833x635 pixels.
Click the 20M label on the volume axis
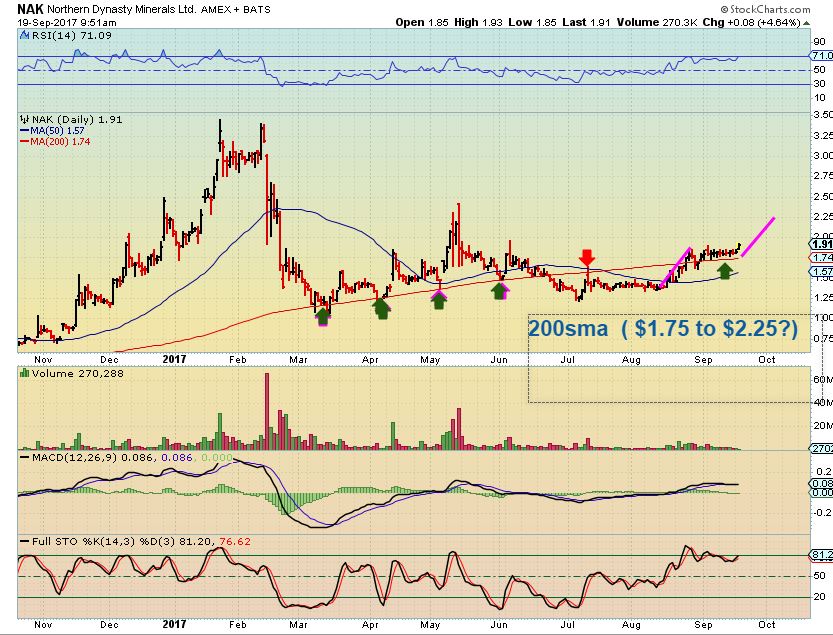click(x=823, y=426)
